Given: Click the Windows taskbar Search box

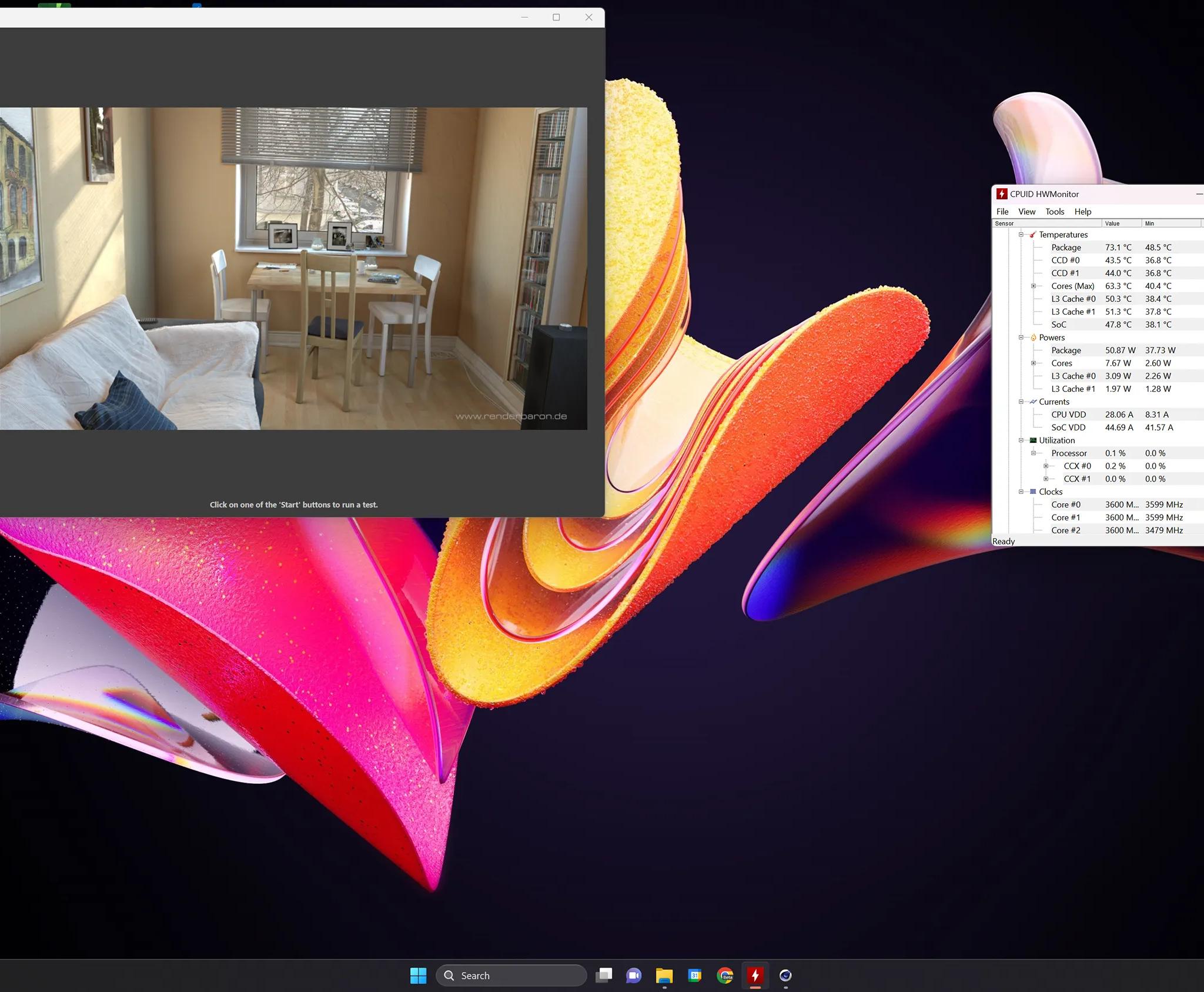Looking at the screenshot, I should coord(511,976).
